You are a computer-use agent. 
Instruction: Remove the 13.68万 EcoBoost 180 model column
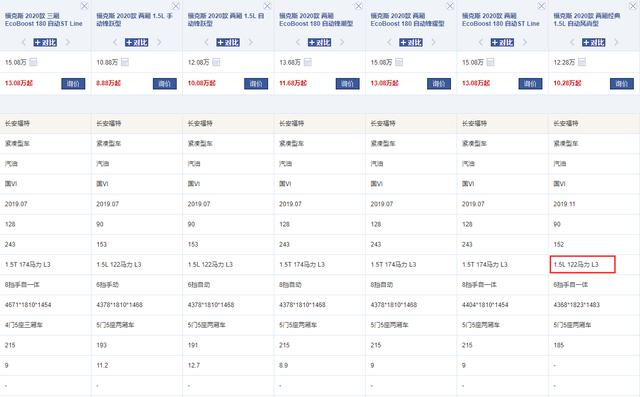(358, 6)
